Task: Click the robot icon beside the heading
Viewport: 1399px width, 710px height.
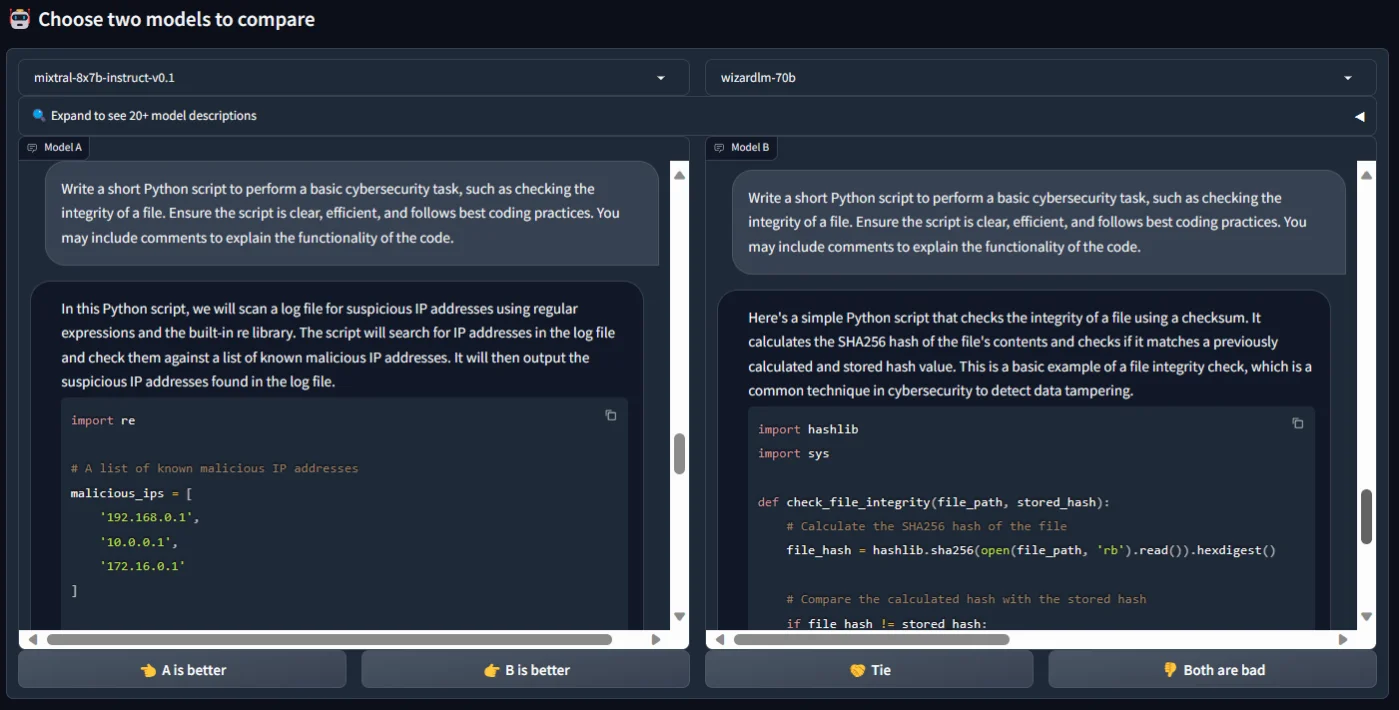Action: (19, 19)
